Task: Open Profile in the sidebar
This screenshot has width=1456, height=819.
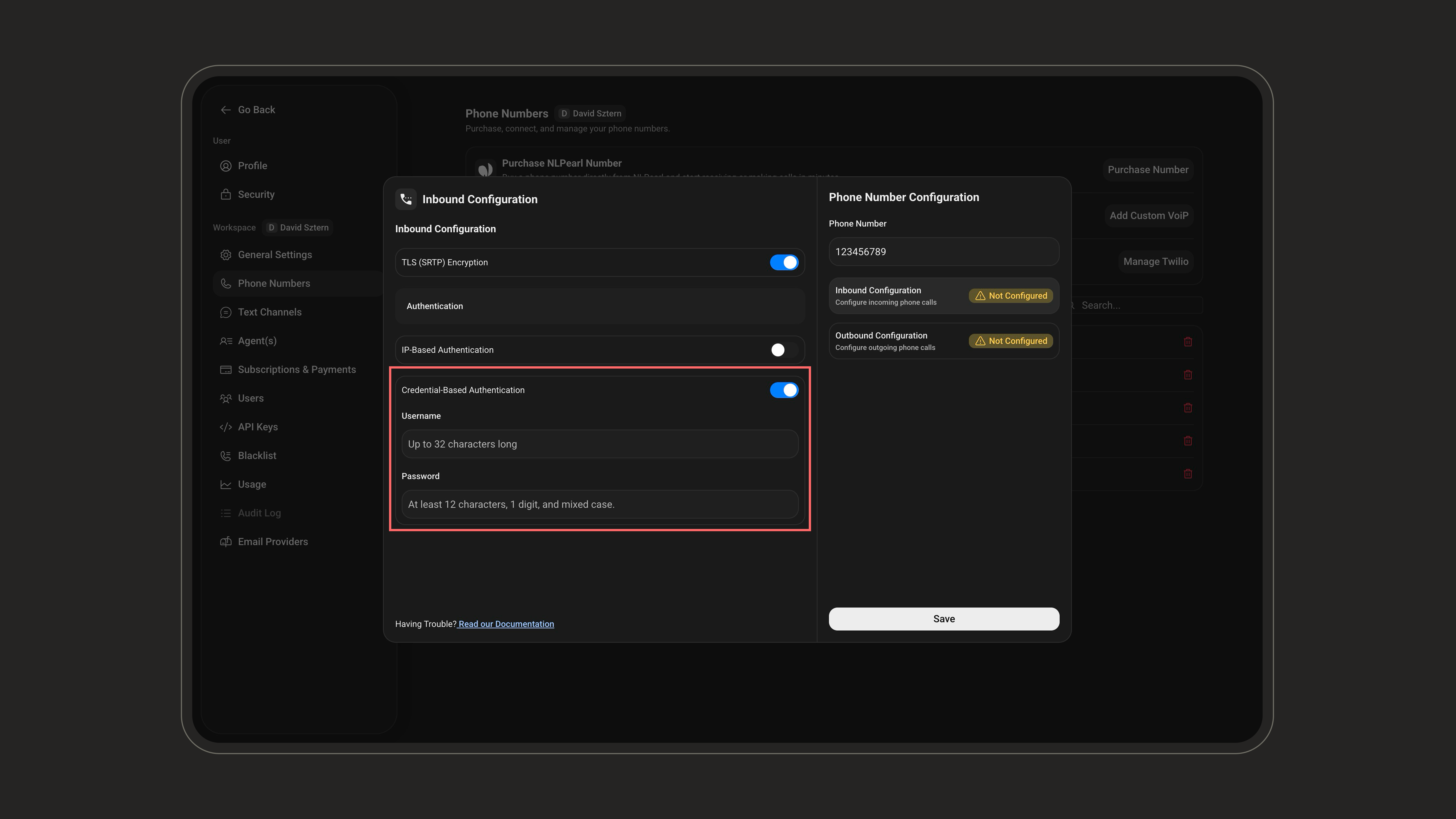Action: click(298, 166)
